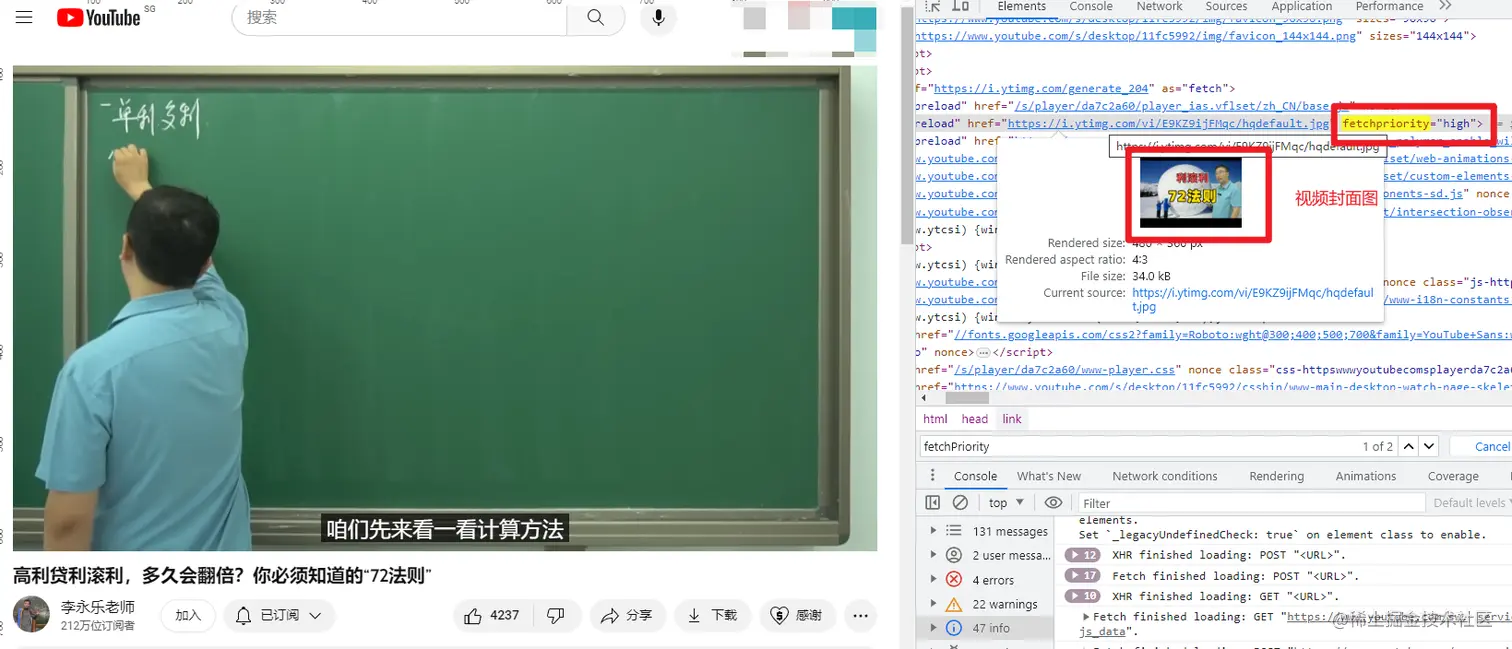This screenshot has height=649, width=1512.
Task: Click the blackboard video to pause
Action: point(445,308)
